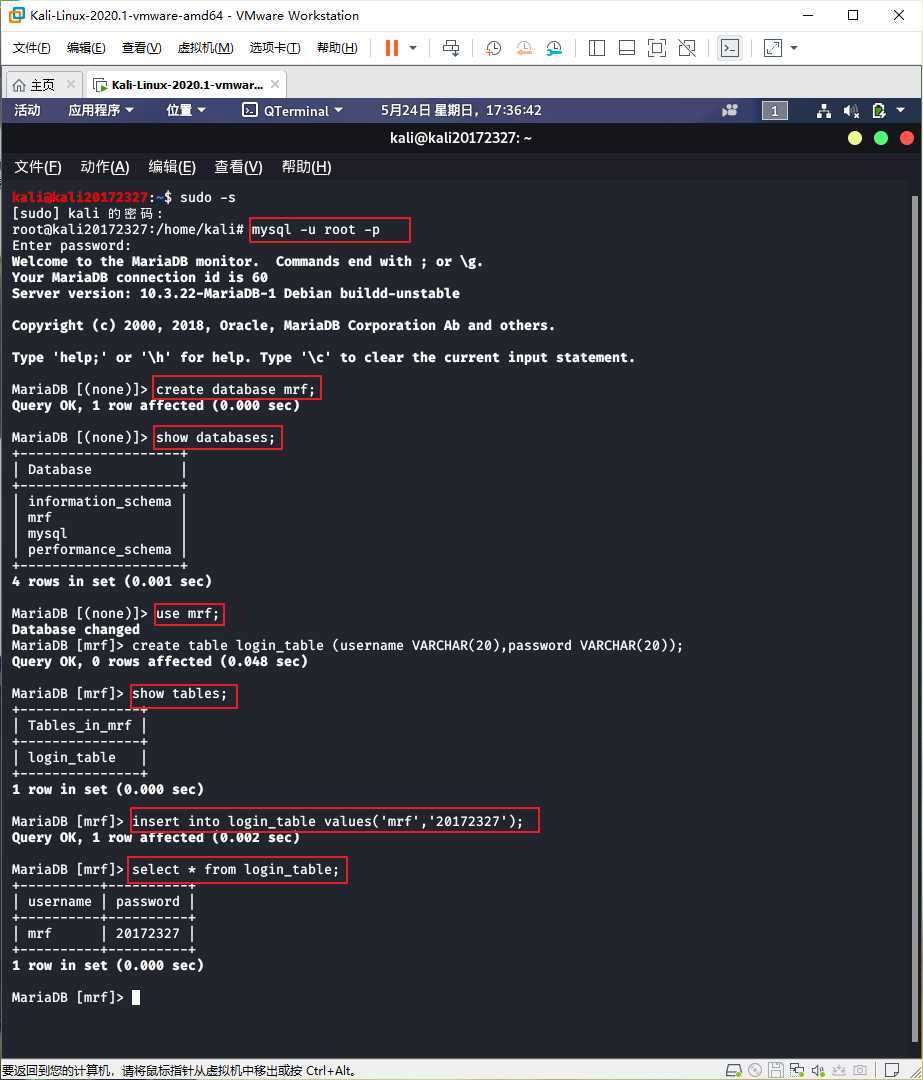Toggle thumbnail bar view icon
Image resolution: width=923 pixels, height=1080 pixels.
pyautogui.click(x=627, y=48)
